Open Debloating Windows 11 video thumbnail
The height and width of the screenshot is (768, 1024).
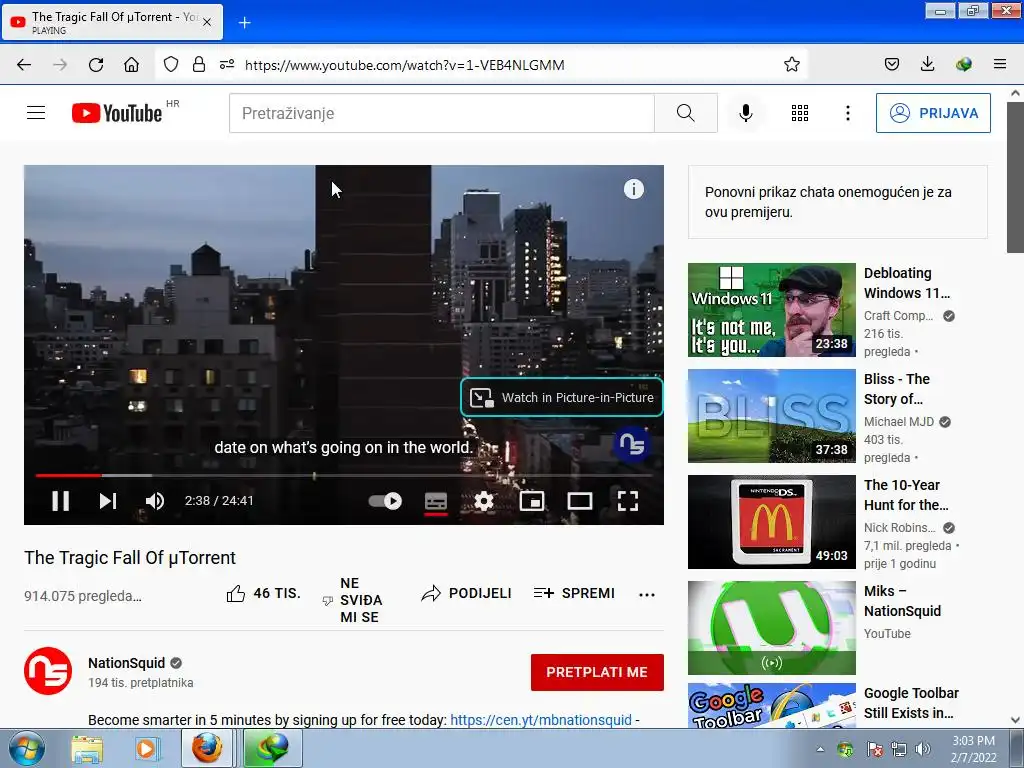(771, 310)
